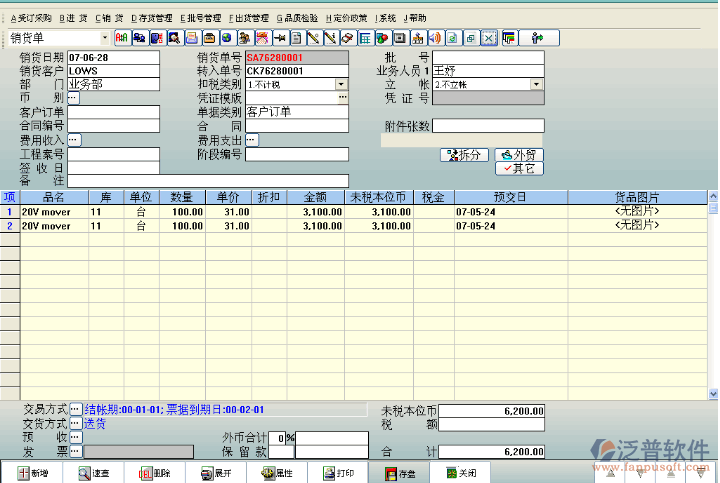Click the 其它 checkmark button
This screenshot has width=720, height=483.
point(518,169)
